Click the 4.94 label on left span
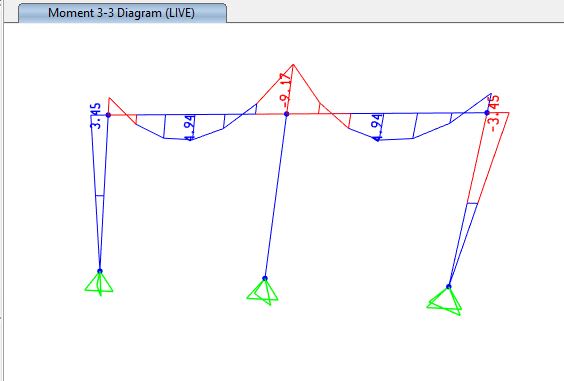564x381 pixels. point(190,127)
